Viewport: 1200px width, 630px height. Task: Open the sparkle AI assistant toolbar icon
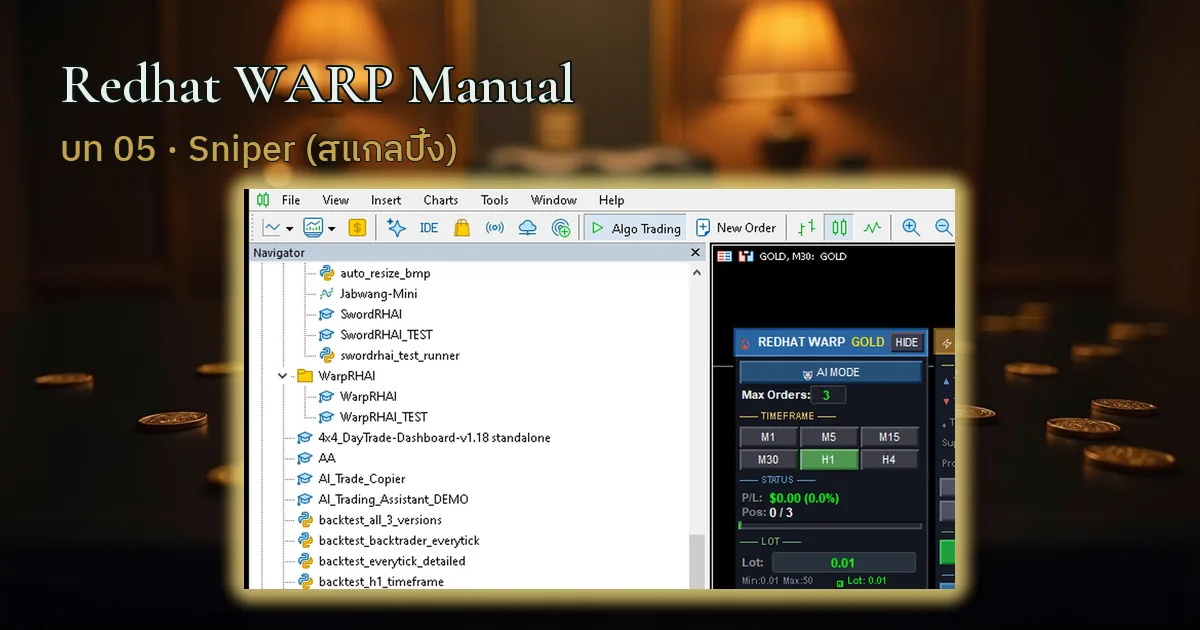pyautogui.click(x=396, y=228)
